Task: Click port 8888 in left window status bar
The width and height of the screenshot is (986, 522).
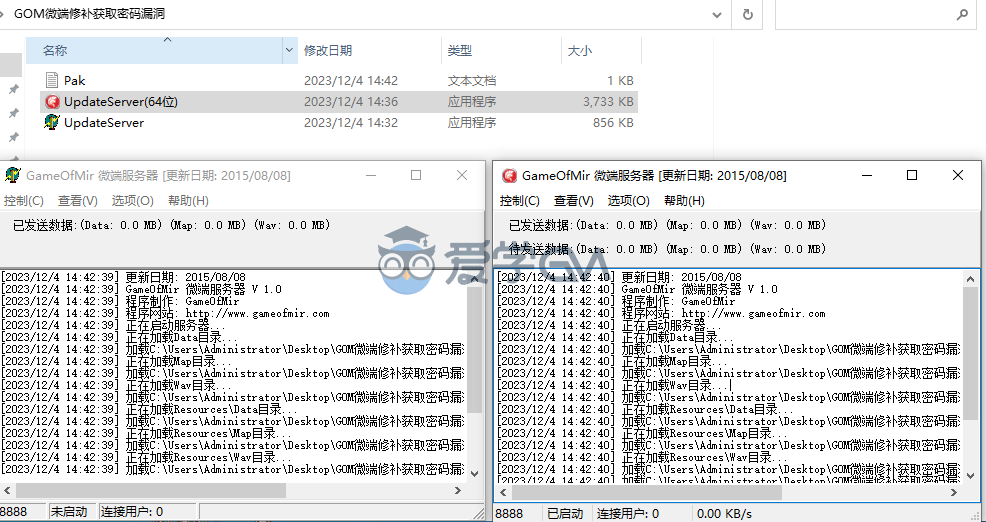Action: [x=14, y=512]
